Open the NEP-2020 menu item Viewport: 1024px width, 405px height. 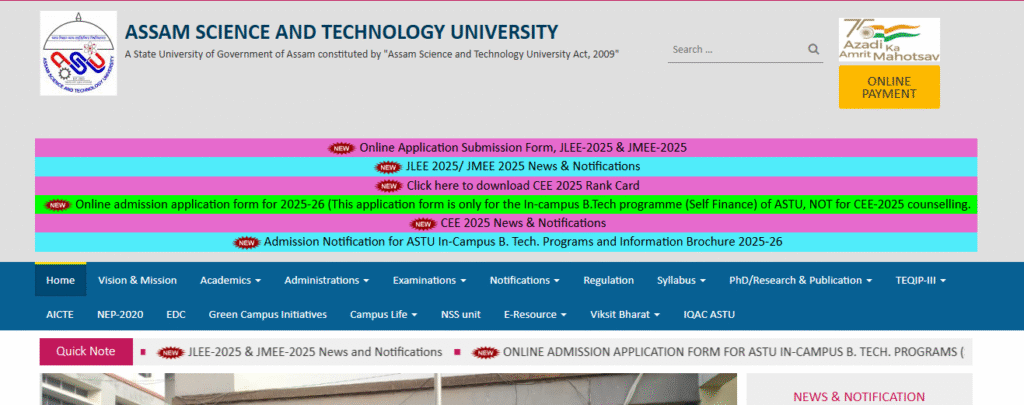(120, 314)
